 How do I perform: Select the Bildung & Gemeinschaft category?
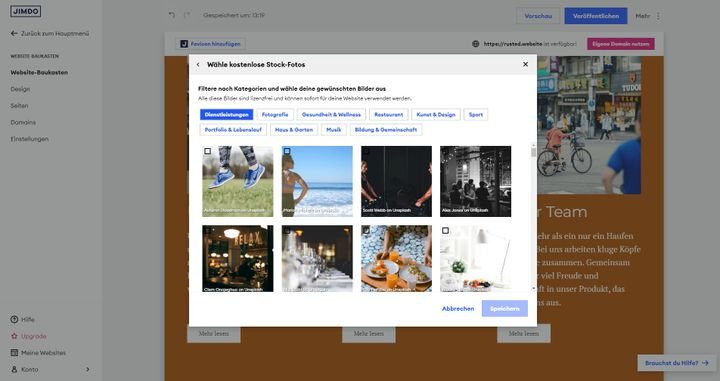click(x=386, y=130)
